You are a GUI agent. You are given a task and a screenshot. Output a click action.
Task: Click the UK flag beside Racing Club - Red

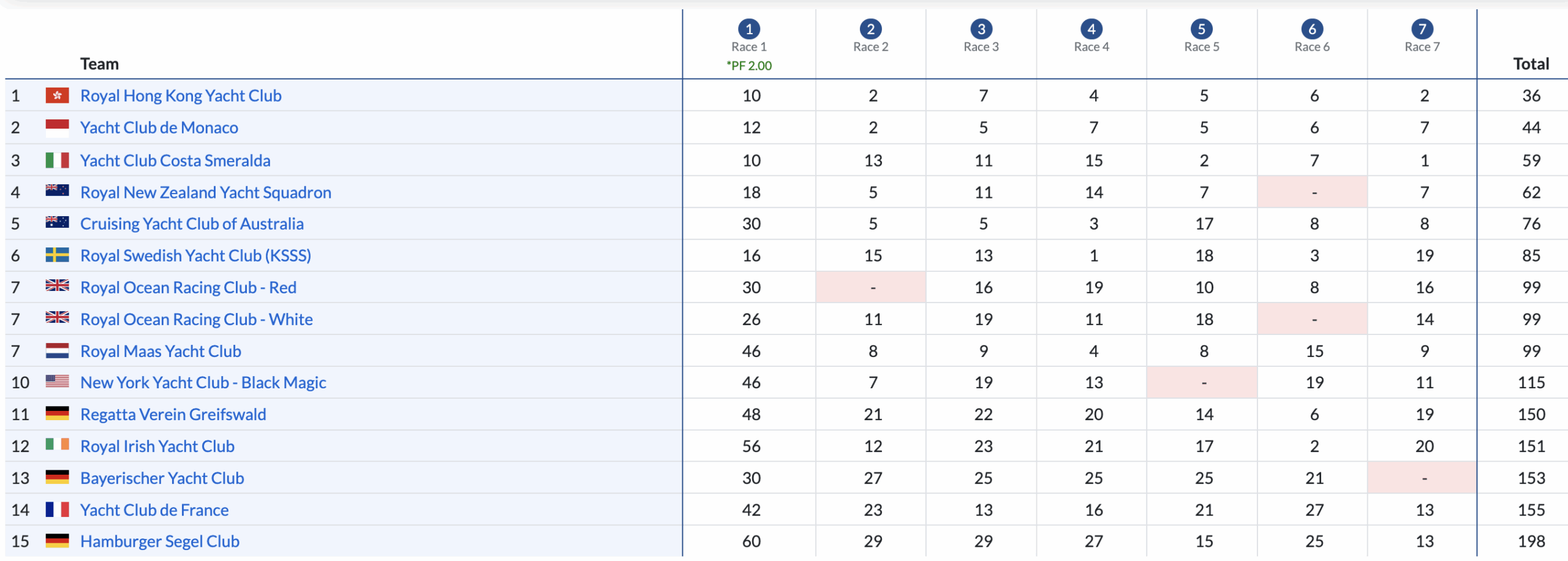(57, 285)
